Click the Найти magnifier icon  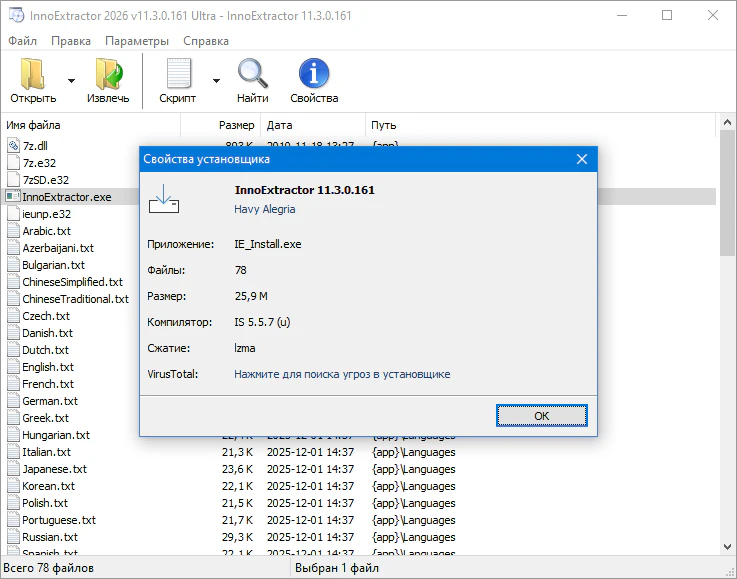pyautogui.click(x=252, y=75)
